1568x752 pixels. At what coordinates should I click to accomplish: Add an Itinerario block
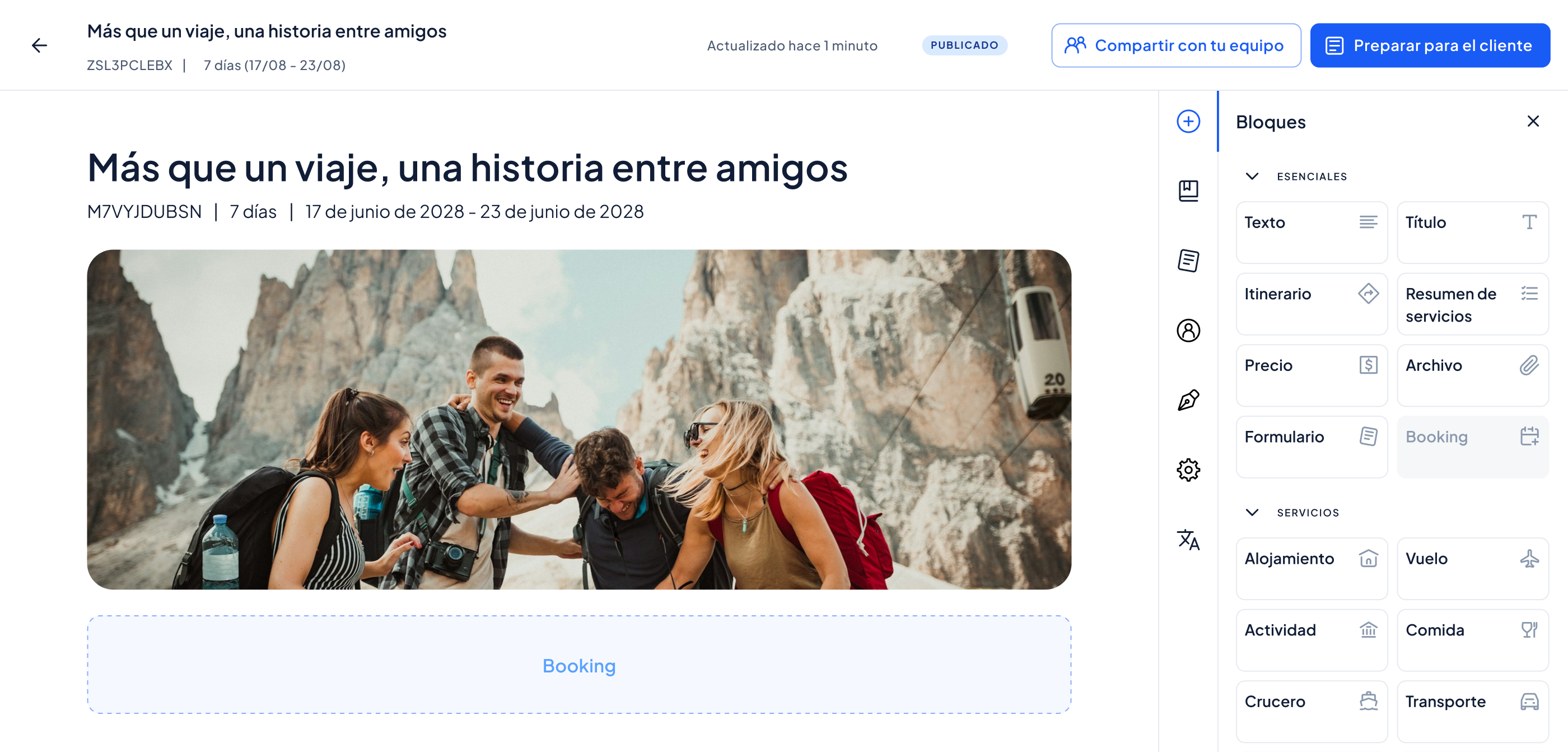1311,304
